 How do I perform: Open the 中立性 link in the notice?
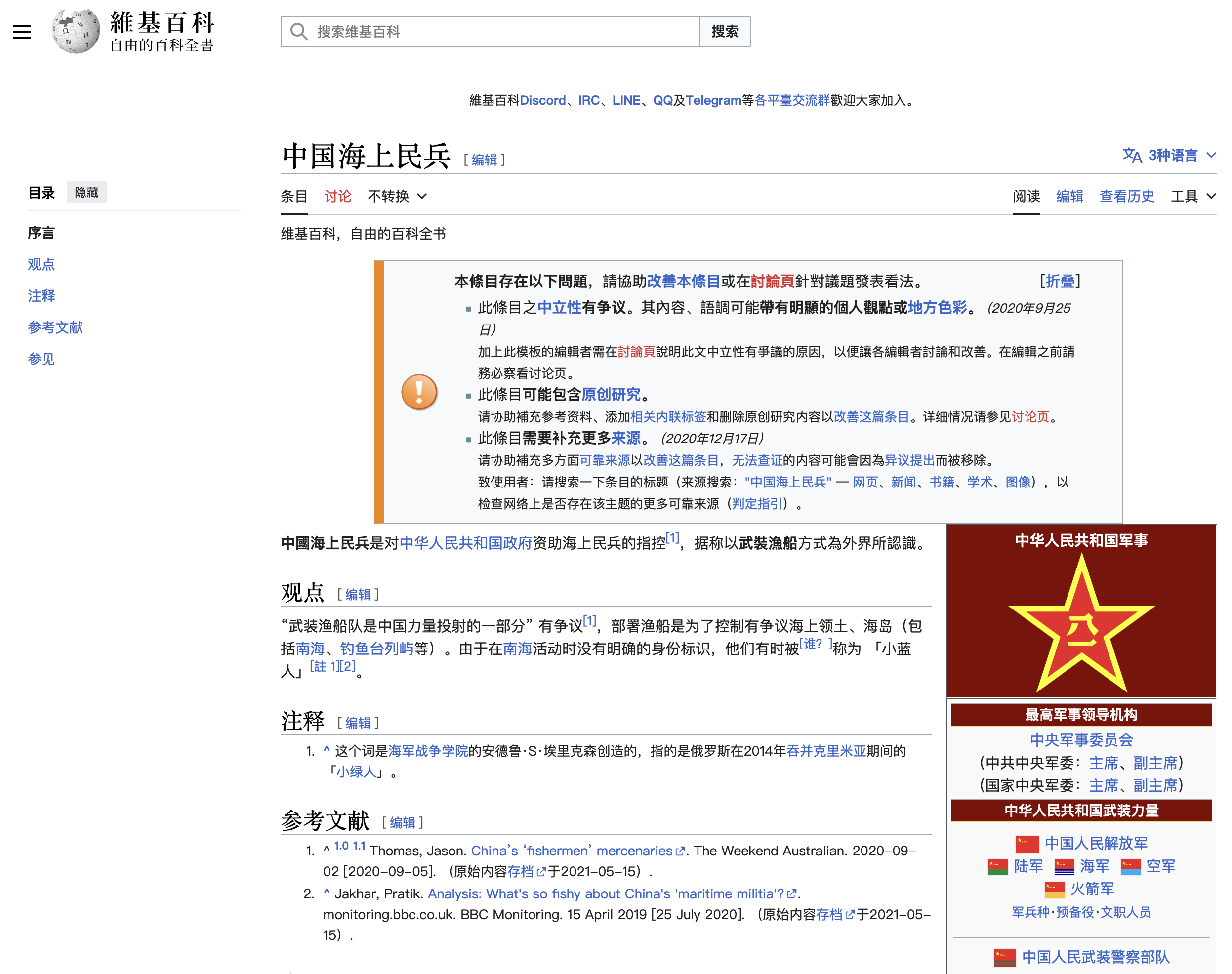click(x=559, y=308)
